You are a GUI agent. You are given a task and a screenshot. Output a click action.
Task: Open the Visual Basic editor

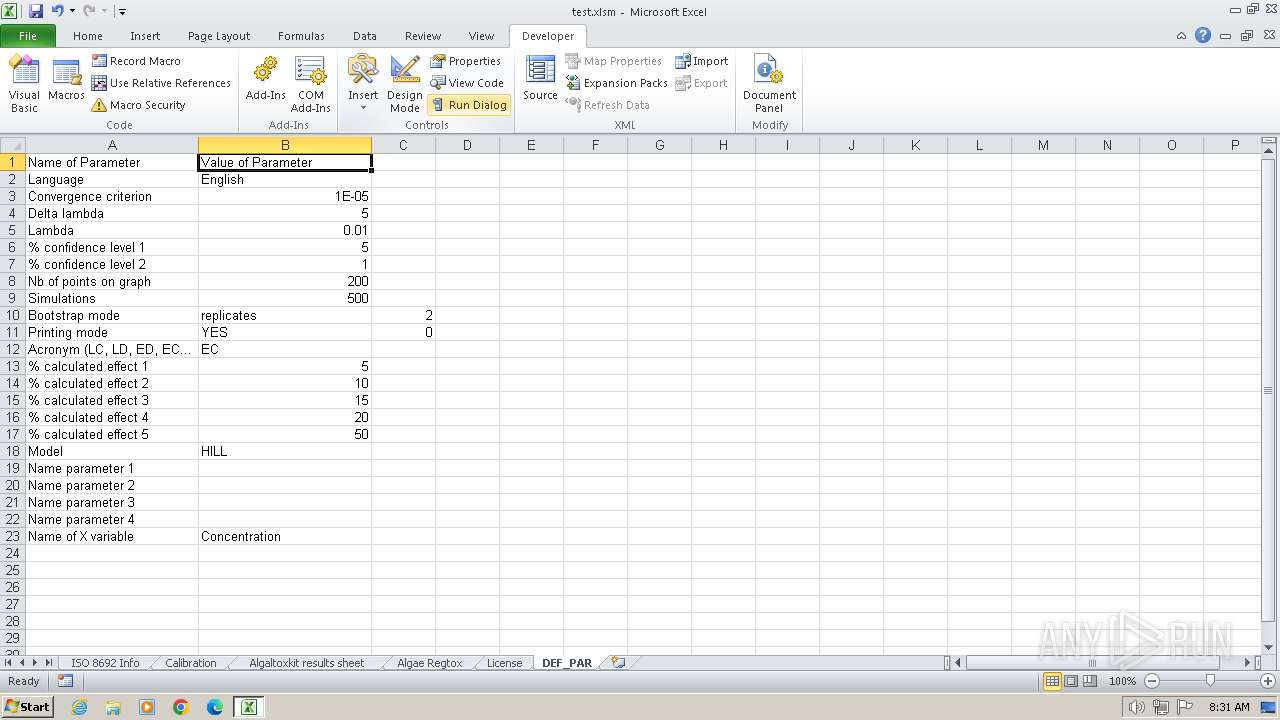click(x=24, y=84)
